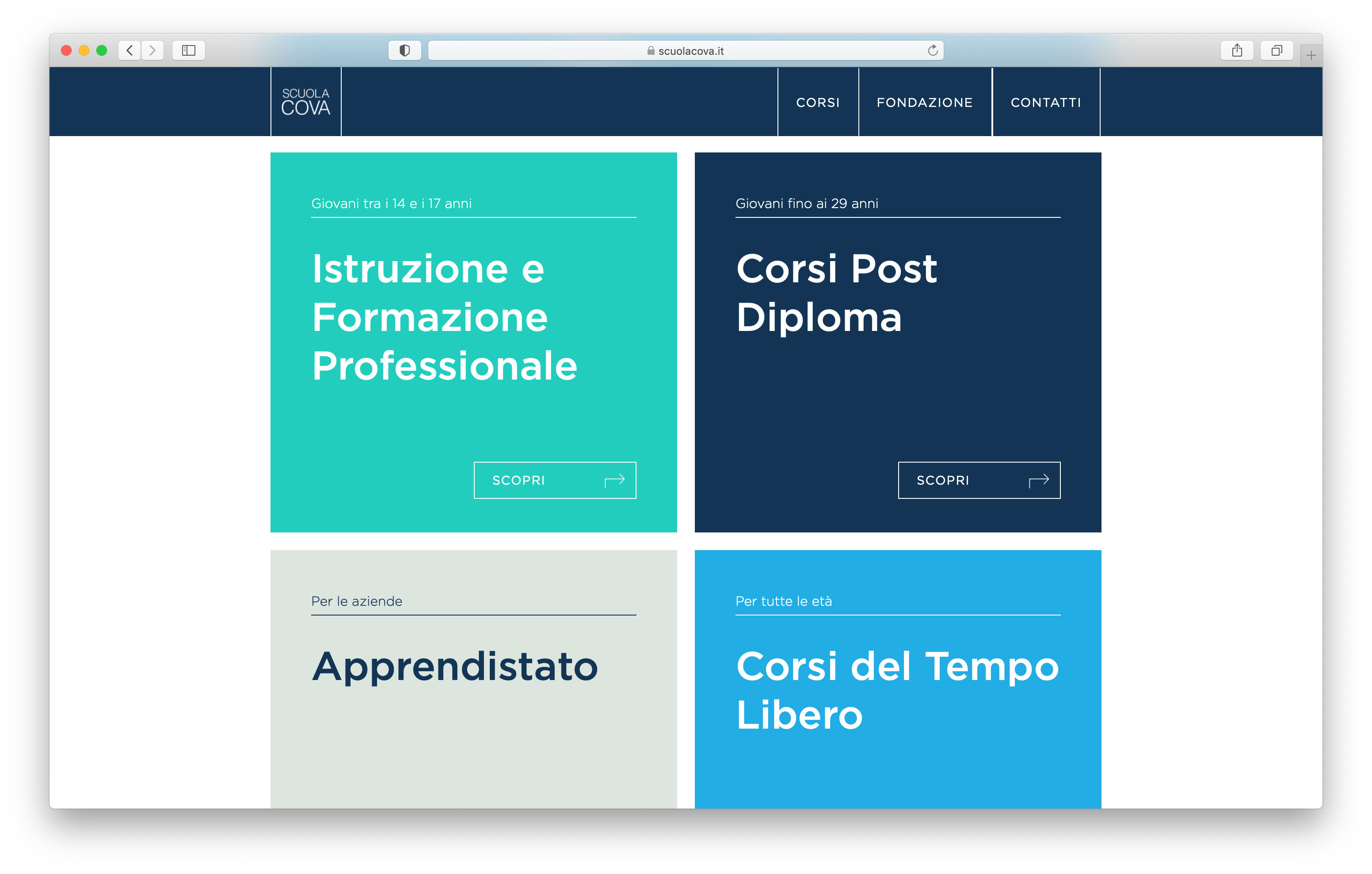Go back with the Safari back arrow
Viewport: 1372px width, 874px height.
tap(130, 50)
